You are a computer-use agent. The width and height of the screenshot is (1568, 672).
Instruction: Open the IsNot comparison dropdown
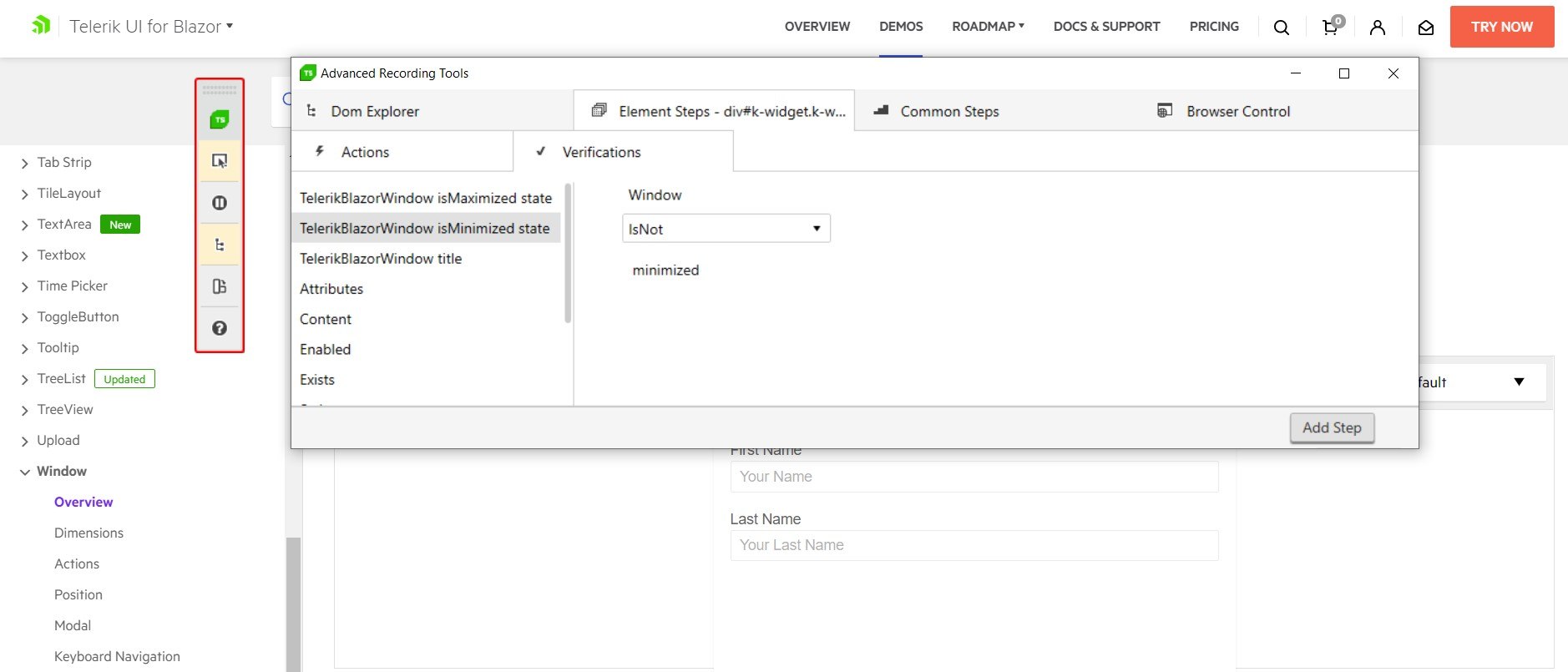tap(726, 229)
